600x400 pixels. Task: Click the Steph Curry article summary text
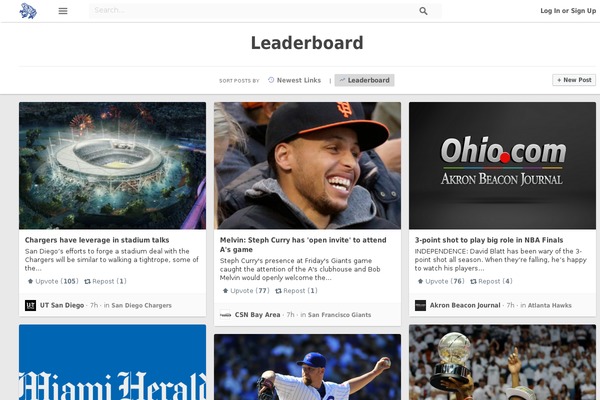[300, 269]
